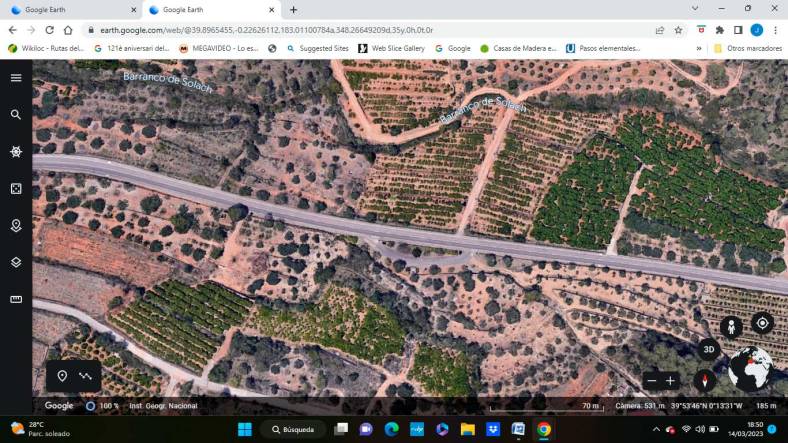Fly to my location target button
Screen dimensions: 788x443
pos(762,323)
